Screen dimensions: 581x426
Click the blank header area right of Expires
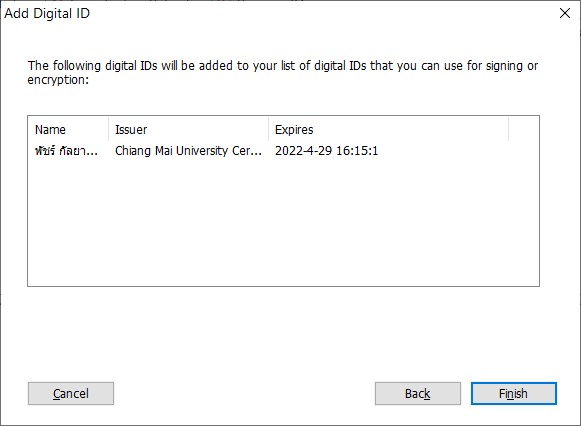524,130
